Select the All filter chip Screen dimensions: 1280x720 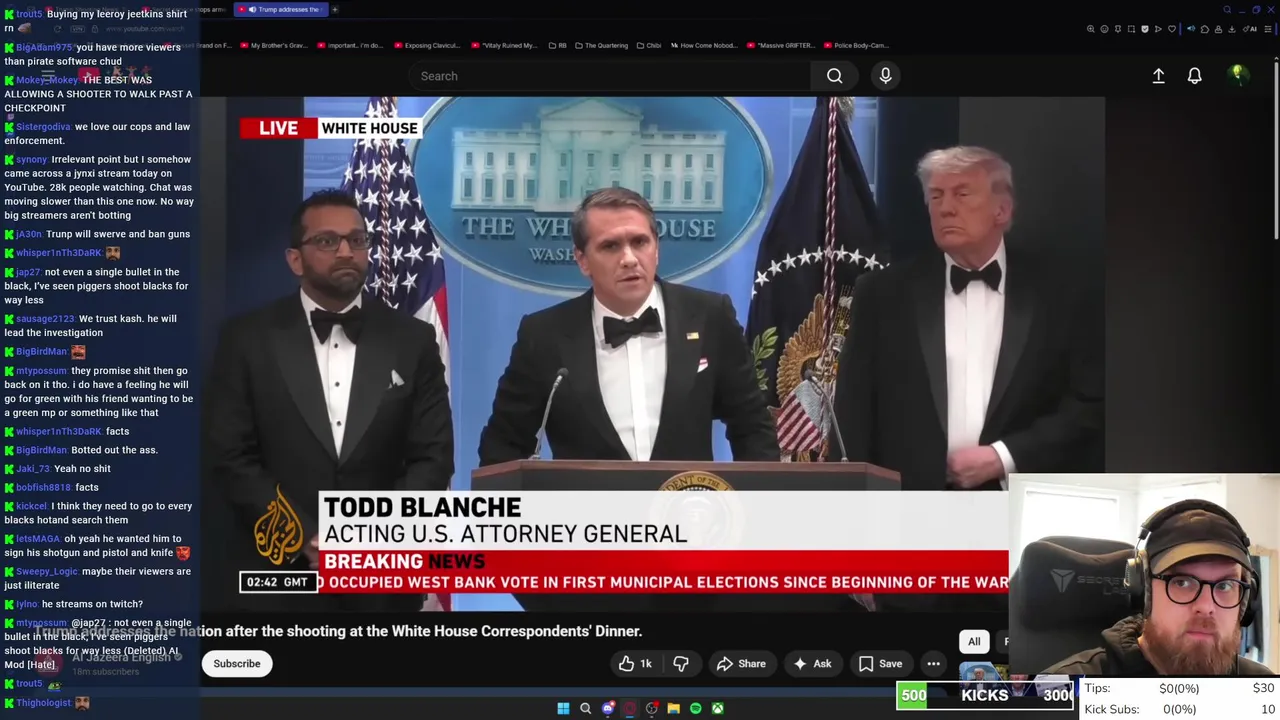pyautogui.click(x=974, y=641)
